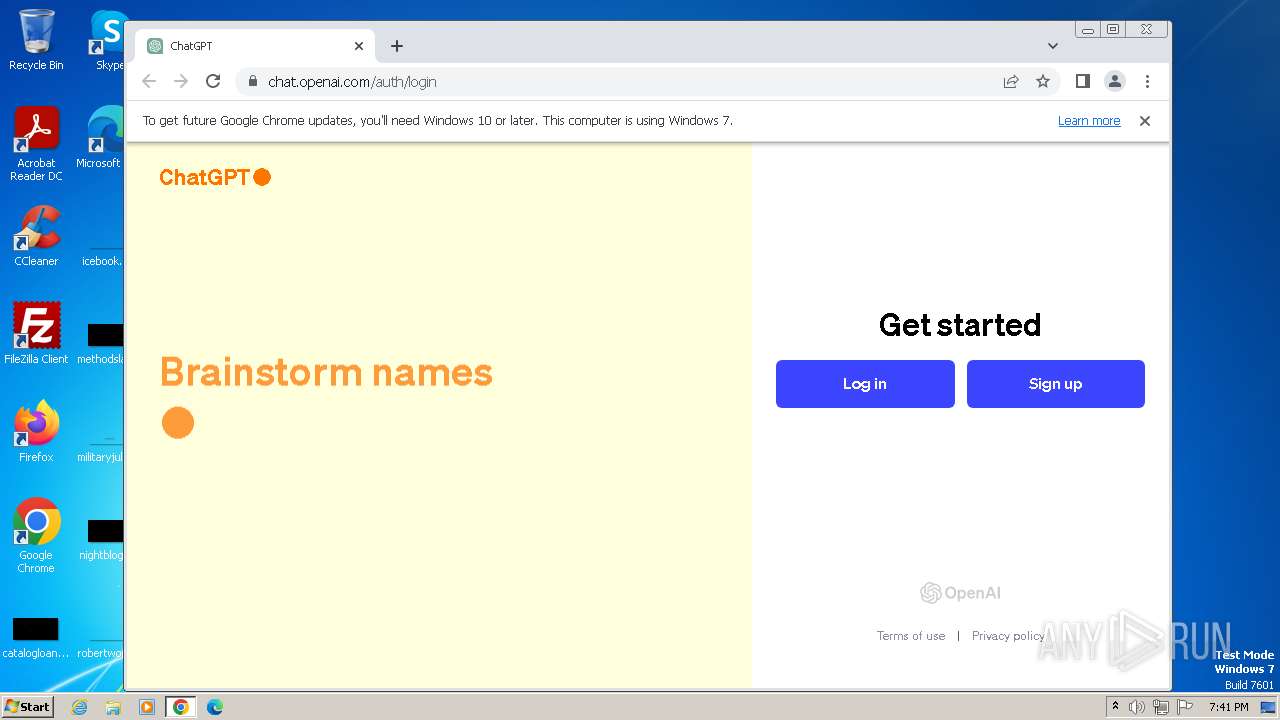The width and height of the screenshot is (1280, 720).
Task: Open Windows Explorer from taskbar
Action: pos(113,707)
